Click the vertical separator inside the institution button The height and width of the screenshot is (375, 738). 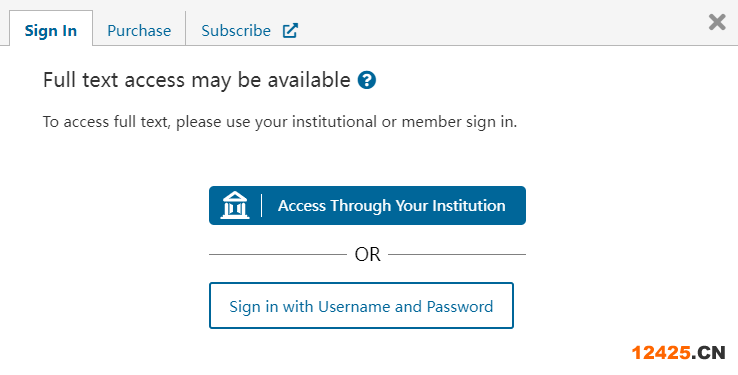pos(261,205)
